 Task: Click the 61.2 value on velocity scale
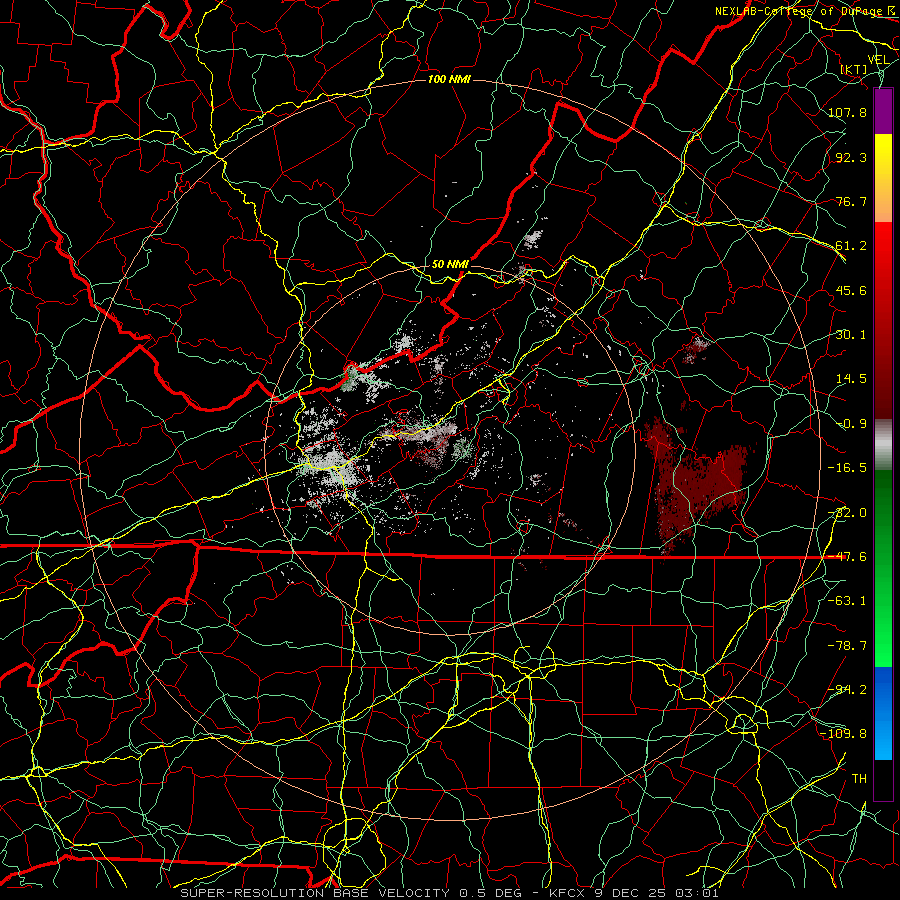[x=851, y=246]
